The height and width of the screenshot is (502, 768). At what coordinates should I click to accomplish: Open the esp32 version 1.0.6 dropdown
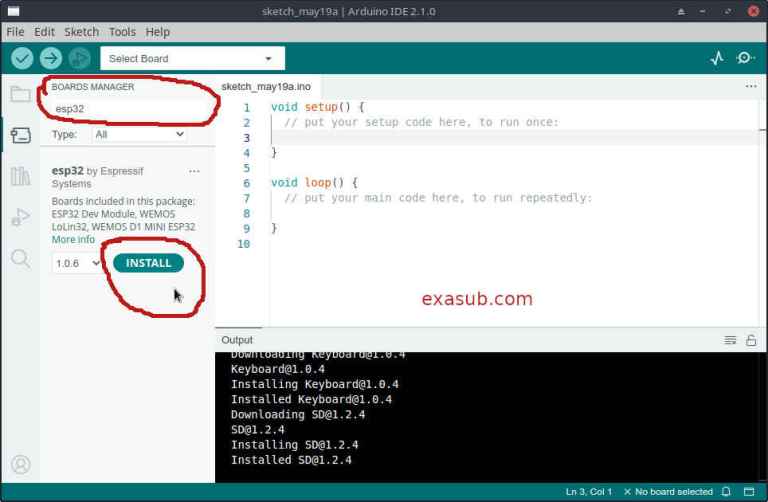pos(76,263)
